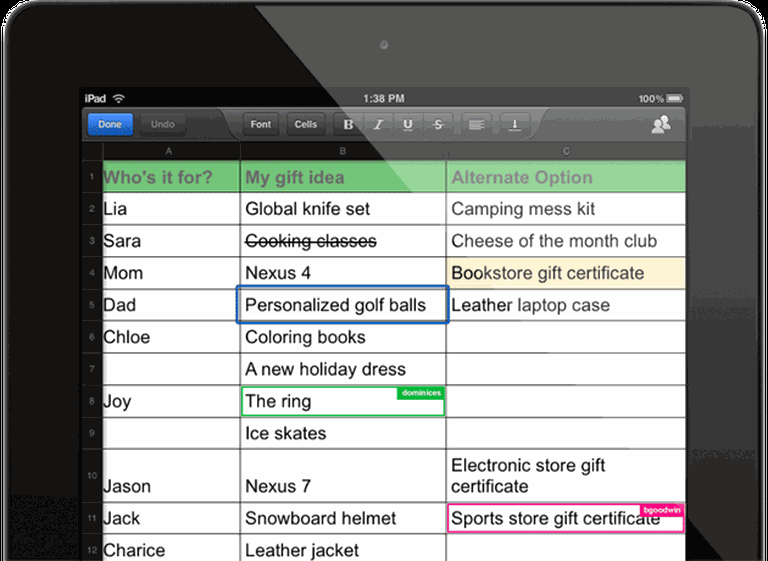Click the cell 'Jack'
Viewport: 768px width, 561px height.
coord(171,518)
